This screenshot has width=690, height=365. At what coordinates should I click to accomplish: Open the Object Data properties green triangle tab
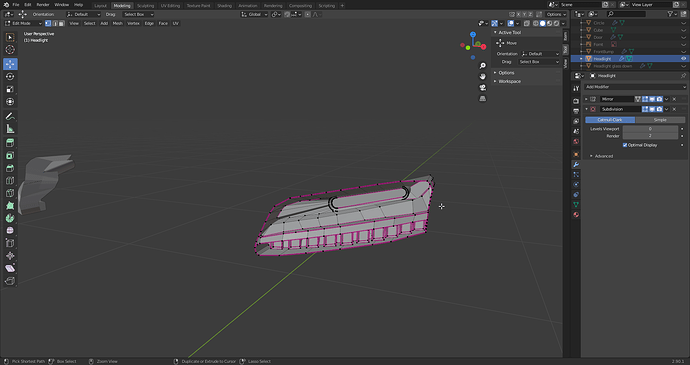[576, 205]
